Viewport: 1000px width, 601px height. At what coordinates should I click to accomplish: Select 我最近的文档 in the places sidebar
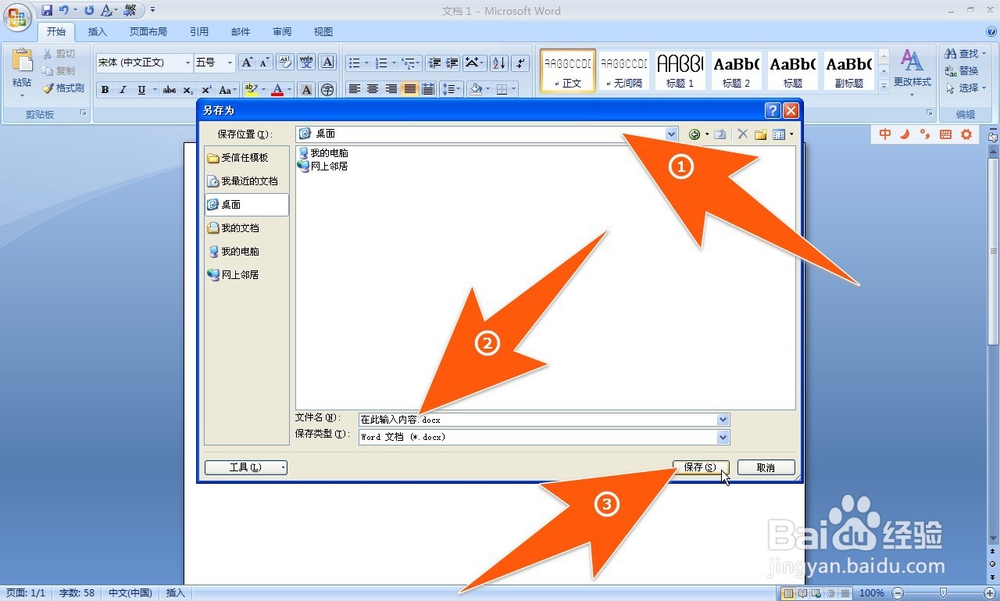(x=247, y=181)
